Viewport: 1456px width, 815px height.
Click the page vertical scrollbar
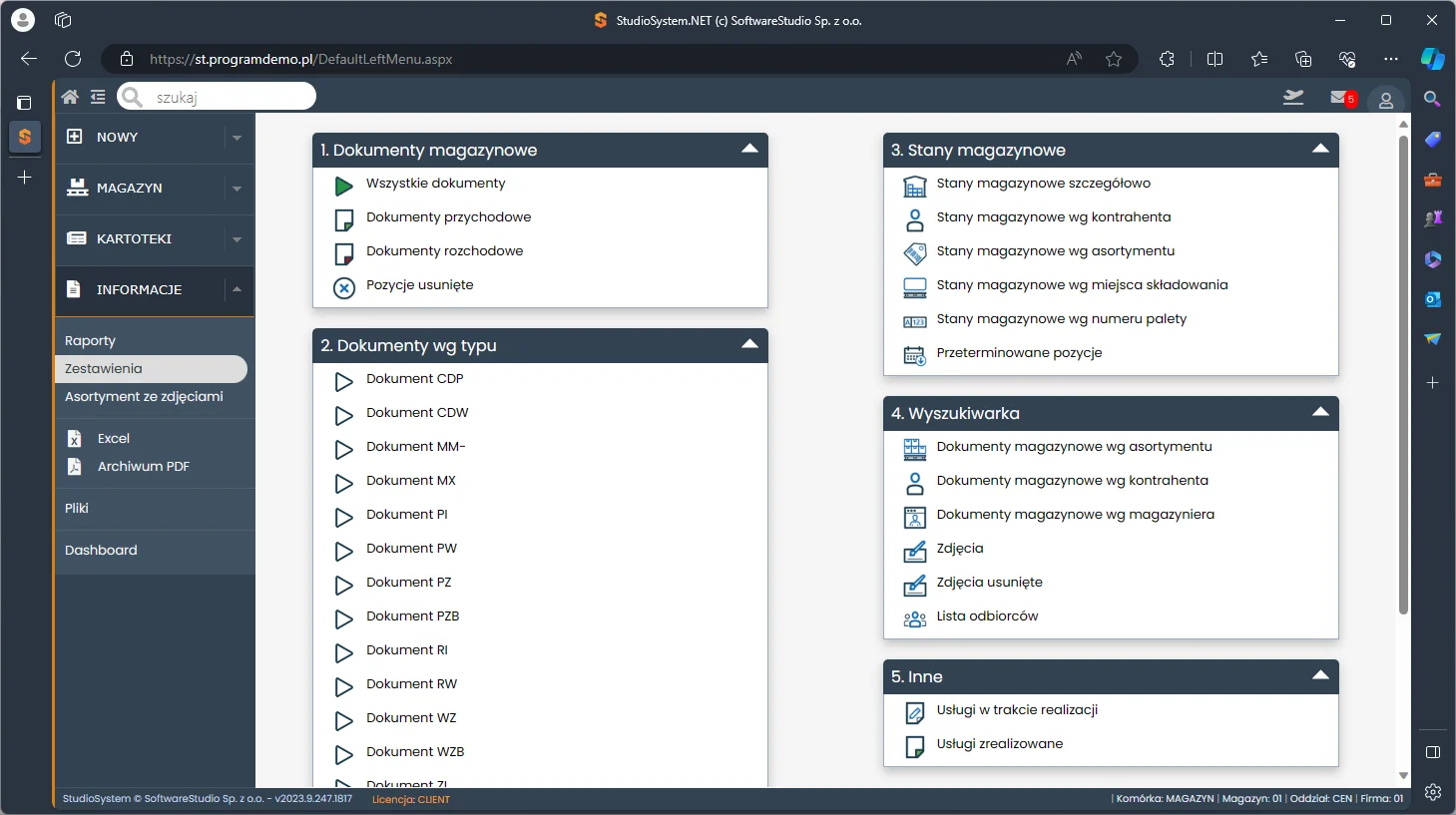pos(1403,374)
